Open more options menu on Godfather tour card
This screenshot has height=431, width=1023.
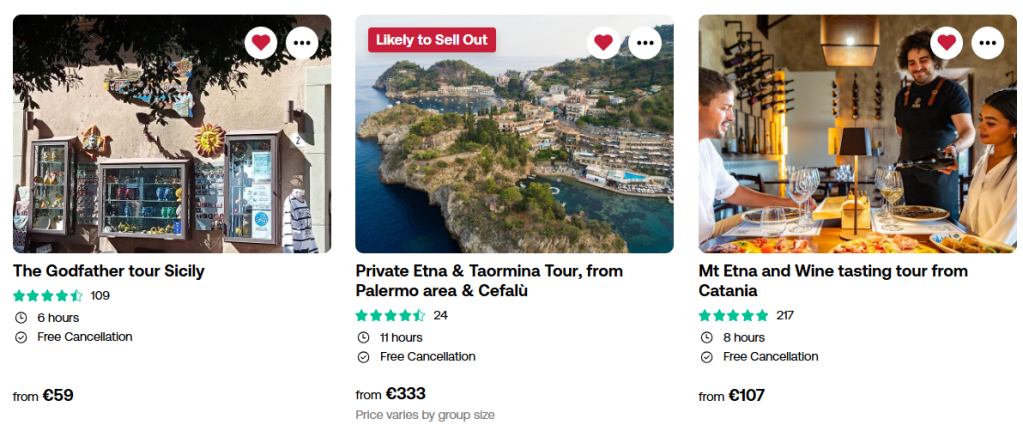[x=303, y=42]
